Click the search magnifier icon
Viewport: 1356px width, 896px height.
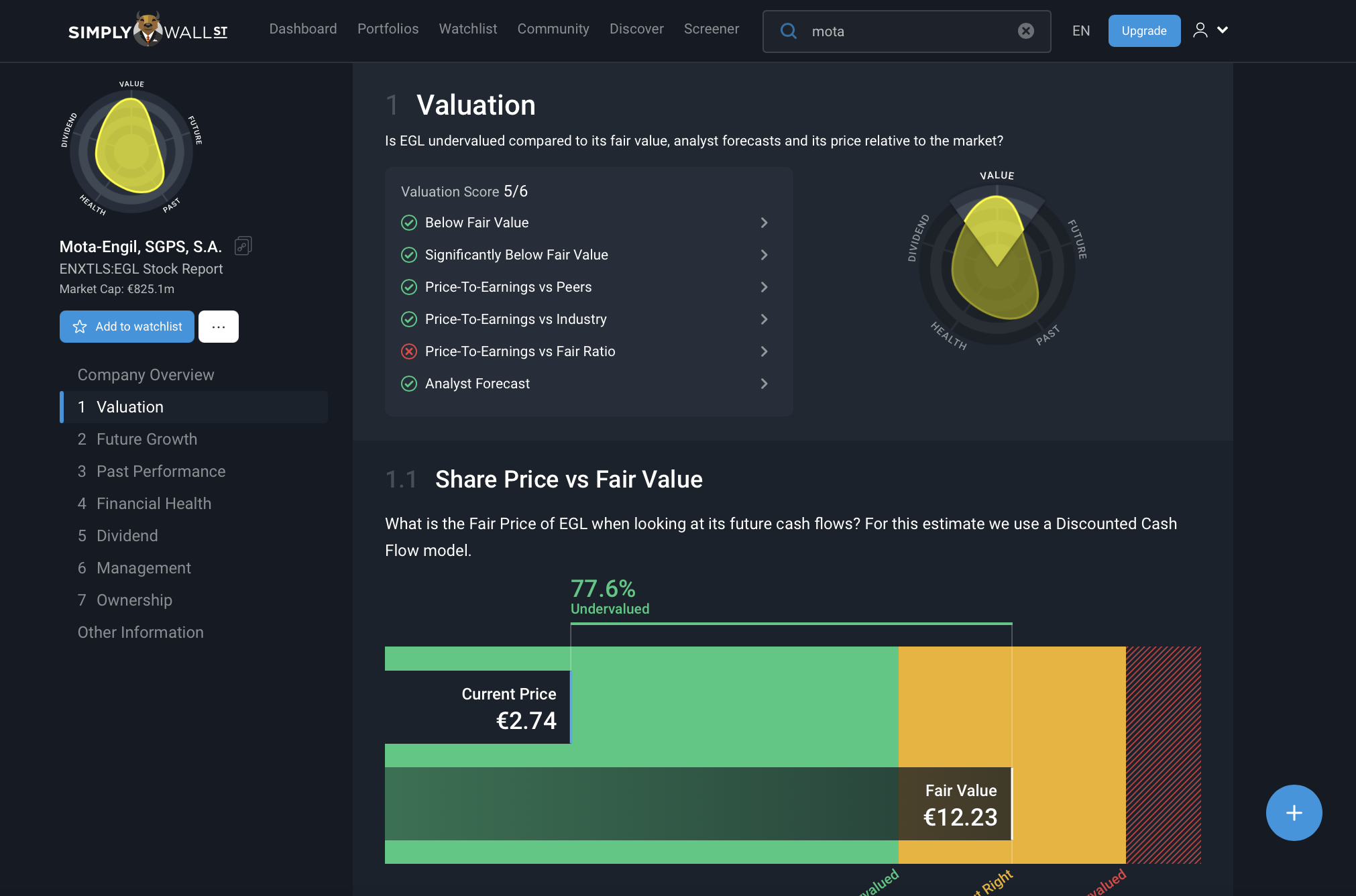(x=789, y=31)
